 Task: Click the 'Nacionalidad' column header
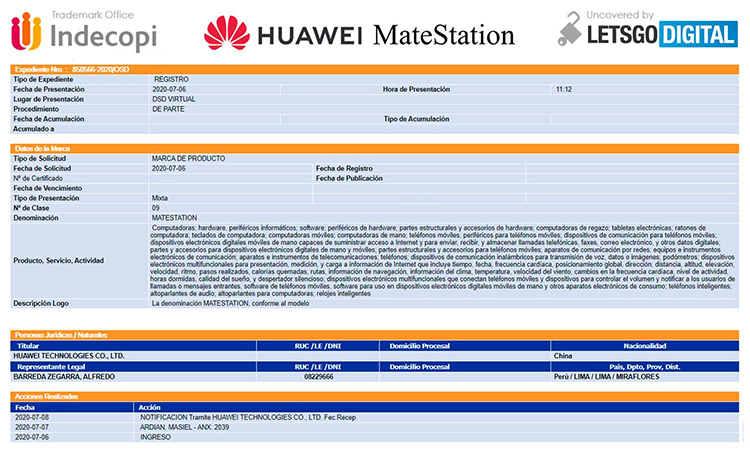click(x=645, y=346)
